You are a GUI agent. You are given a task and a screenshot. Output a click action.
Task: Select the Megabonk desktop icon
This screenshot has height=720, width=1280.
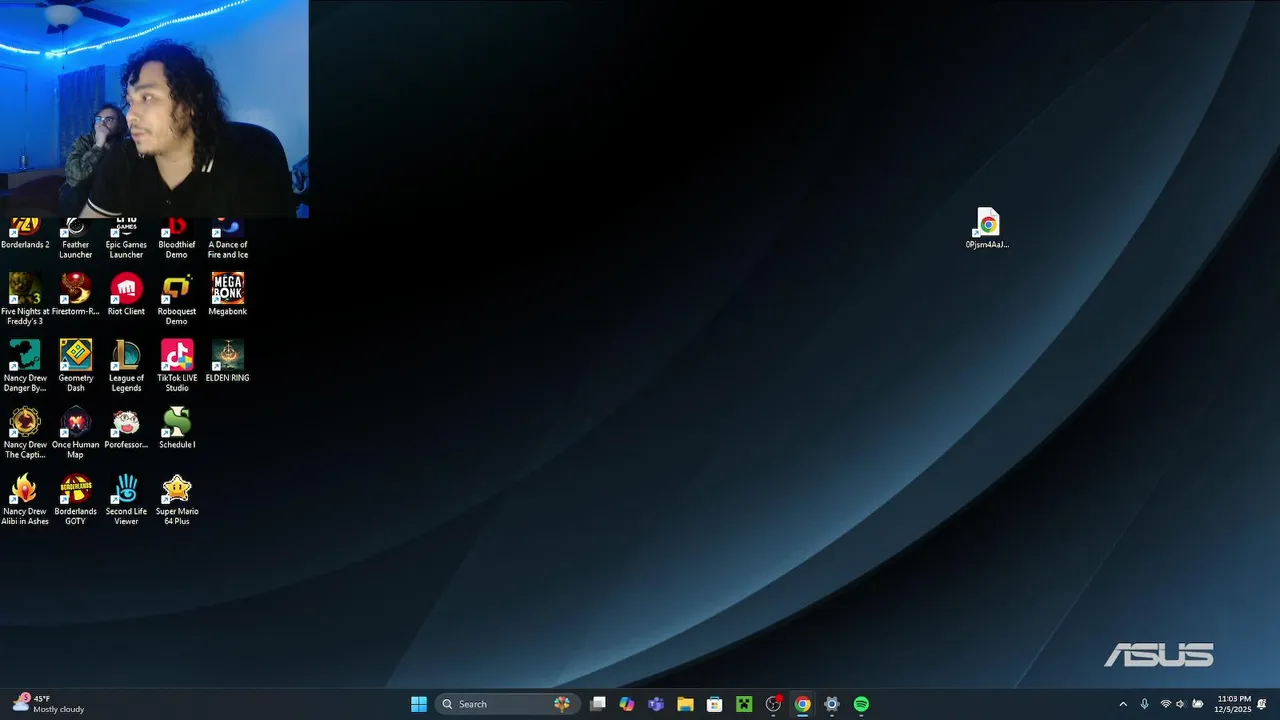pyautogui.click(x=228, y=295)
